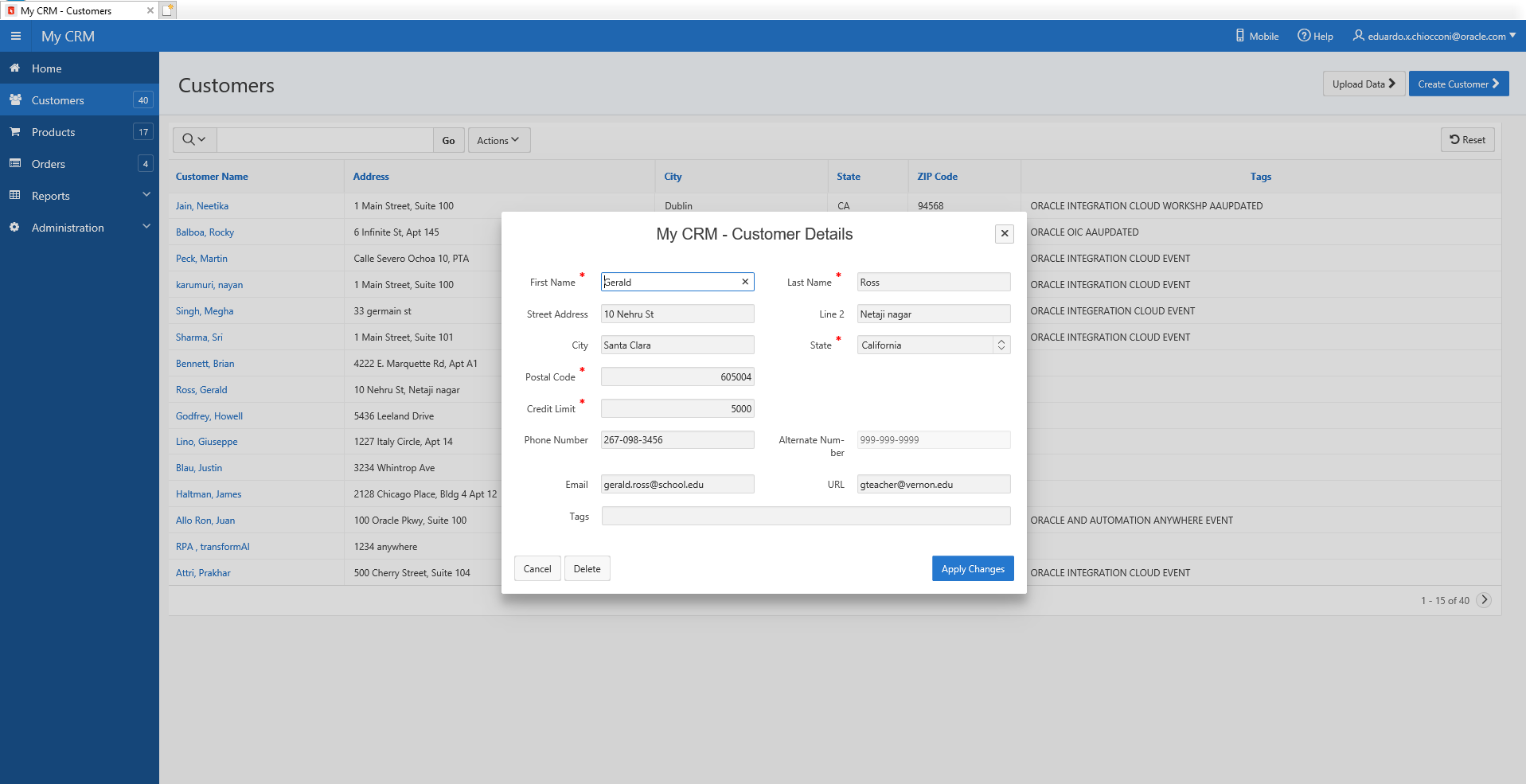Viewport: 1526px width, 784px height.
Task: Open the search column selector dropdown
Action: (194, 140)
